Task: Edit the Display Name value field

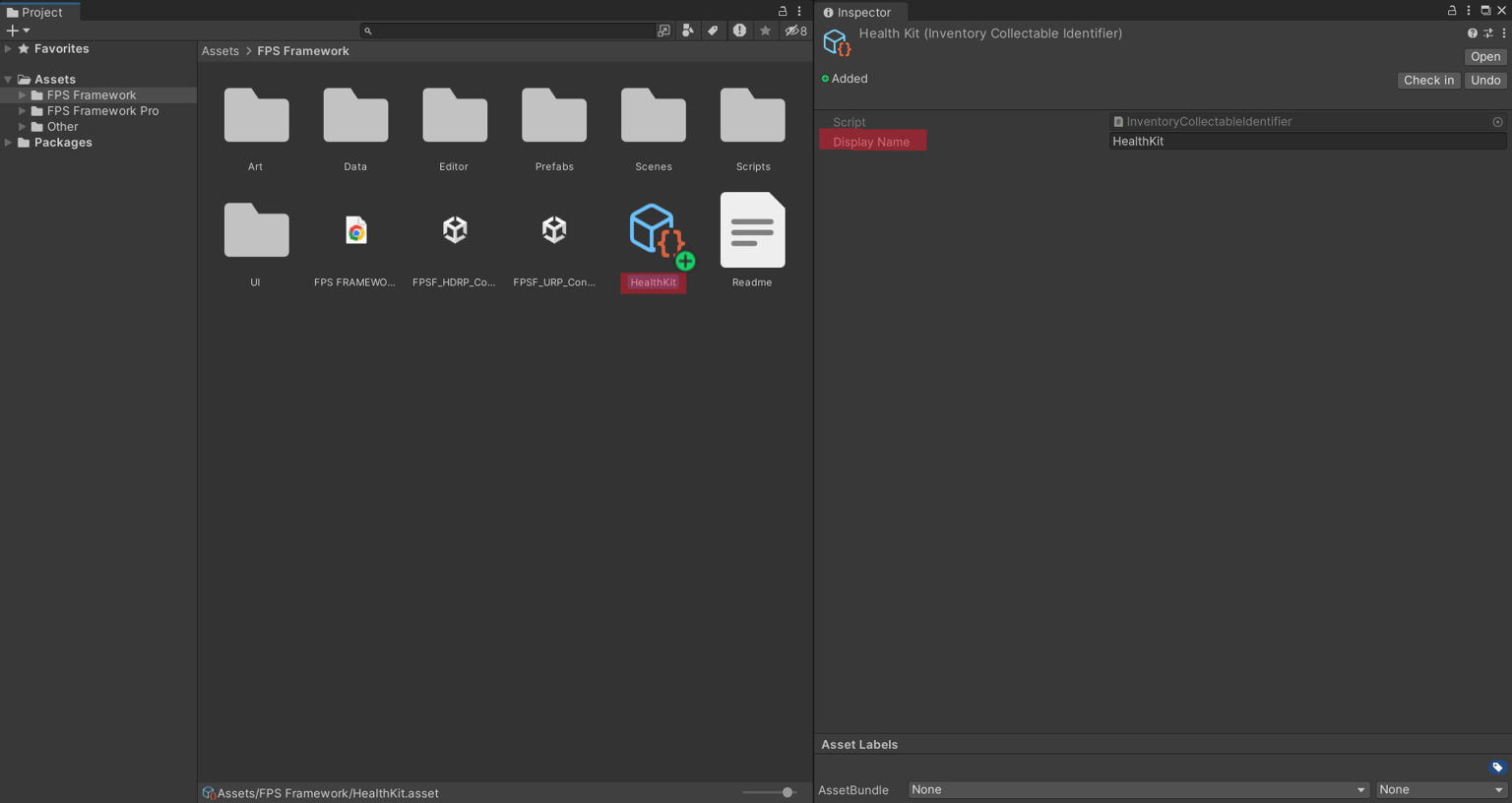Action: [x=1307, y=142]
